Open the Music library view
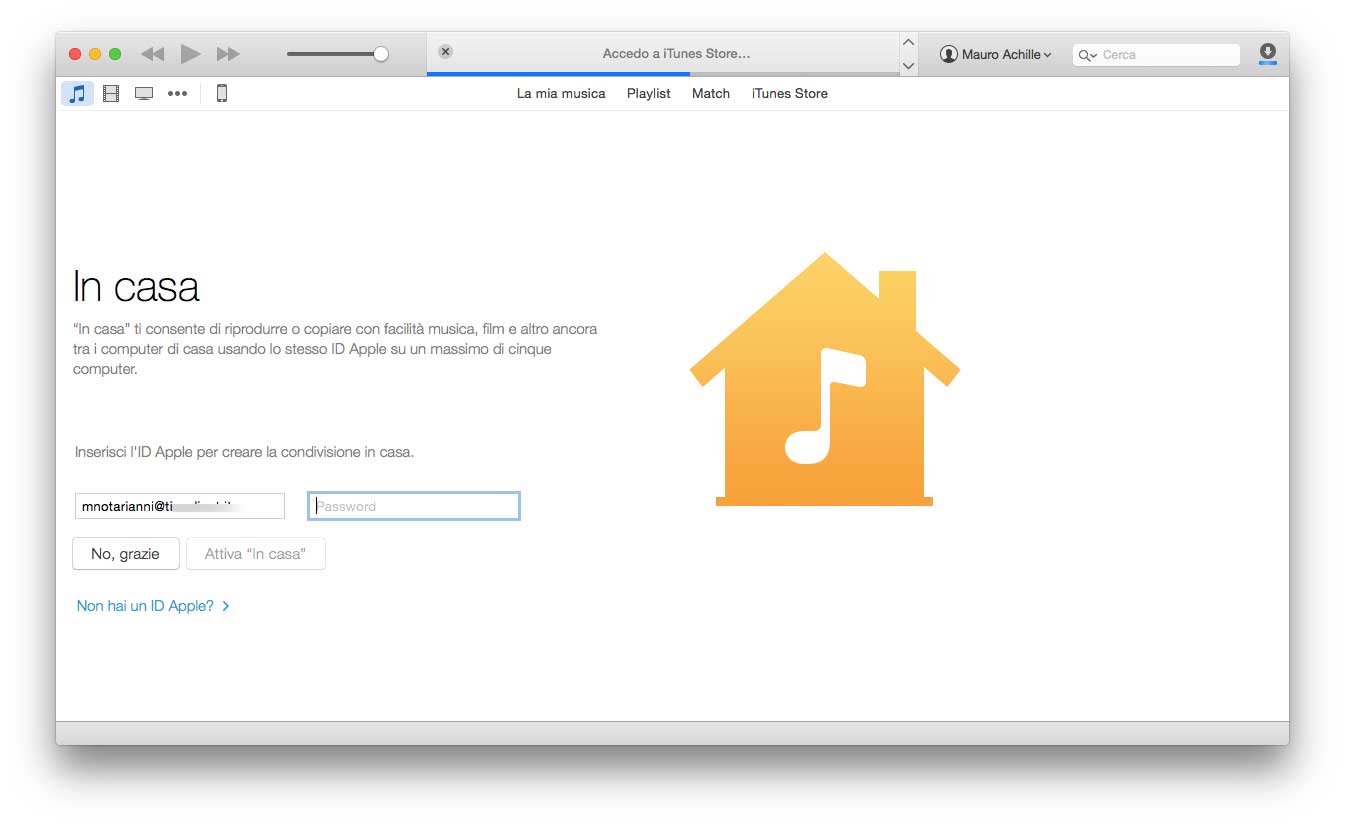The image size is (1345, 825). [77, 93]
